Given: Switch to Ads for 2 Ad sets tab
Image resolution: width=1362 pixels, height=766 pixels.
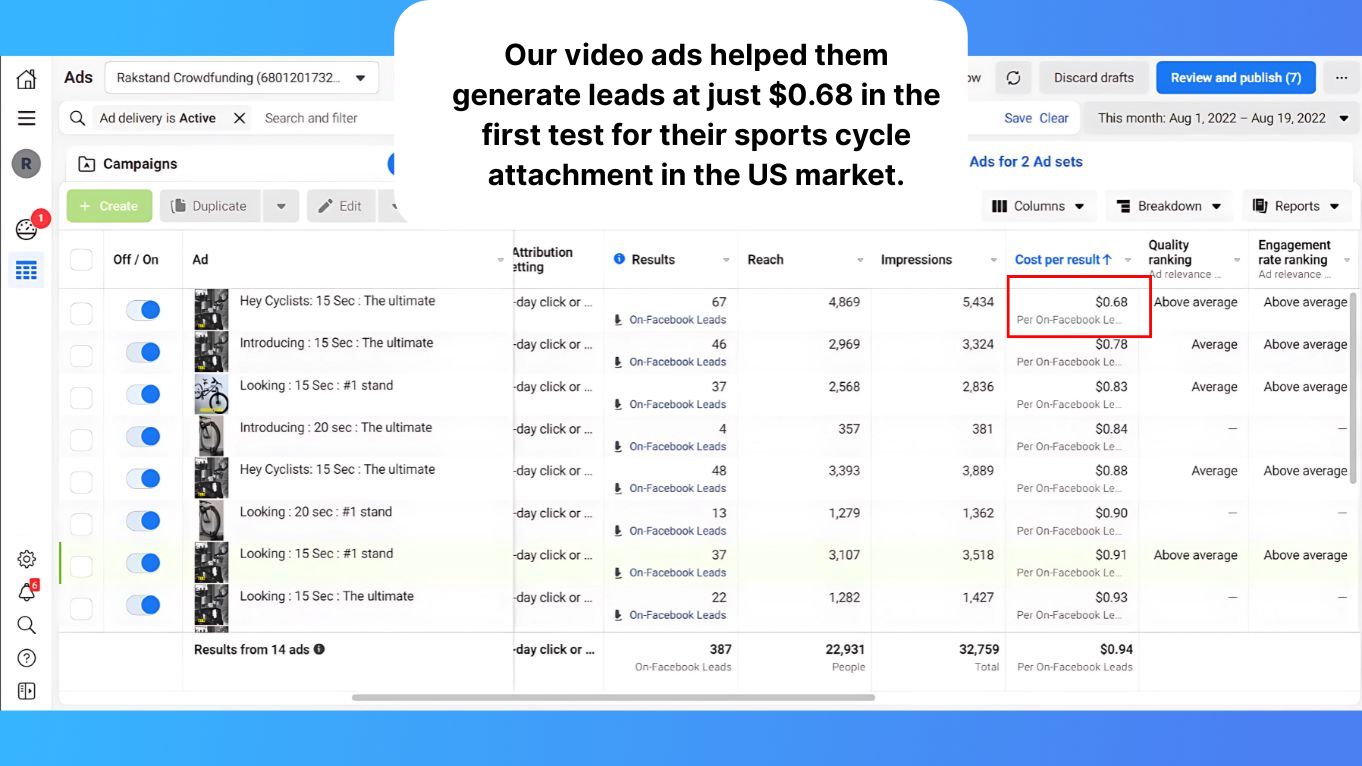Looking at the screenshot, I should click(1026, 162).
